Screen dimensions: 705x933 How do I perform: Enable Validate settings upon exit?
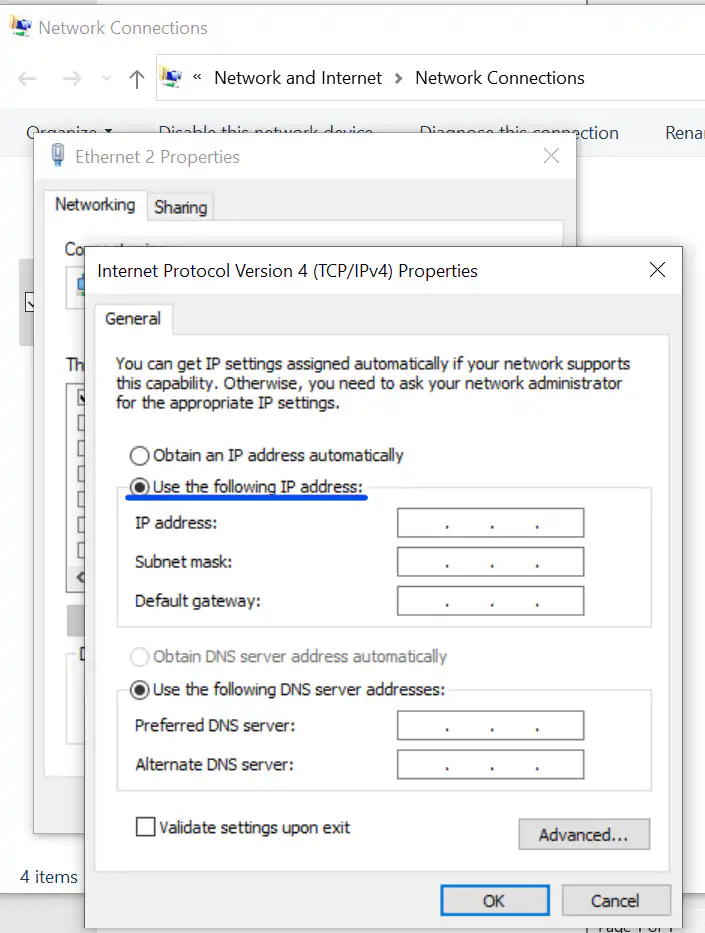(x=146, y=827)
